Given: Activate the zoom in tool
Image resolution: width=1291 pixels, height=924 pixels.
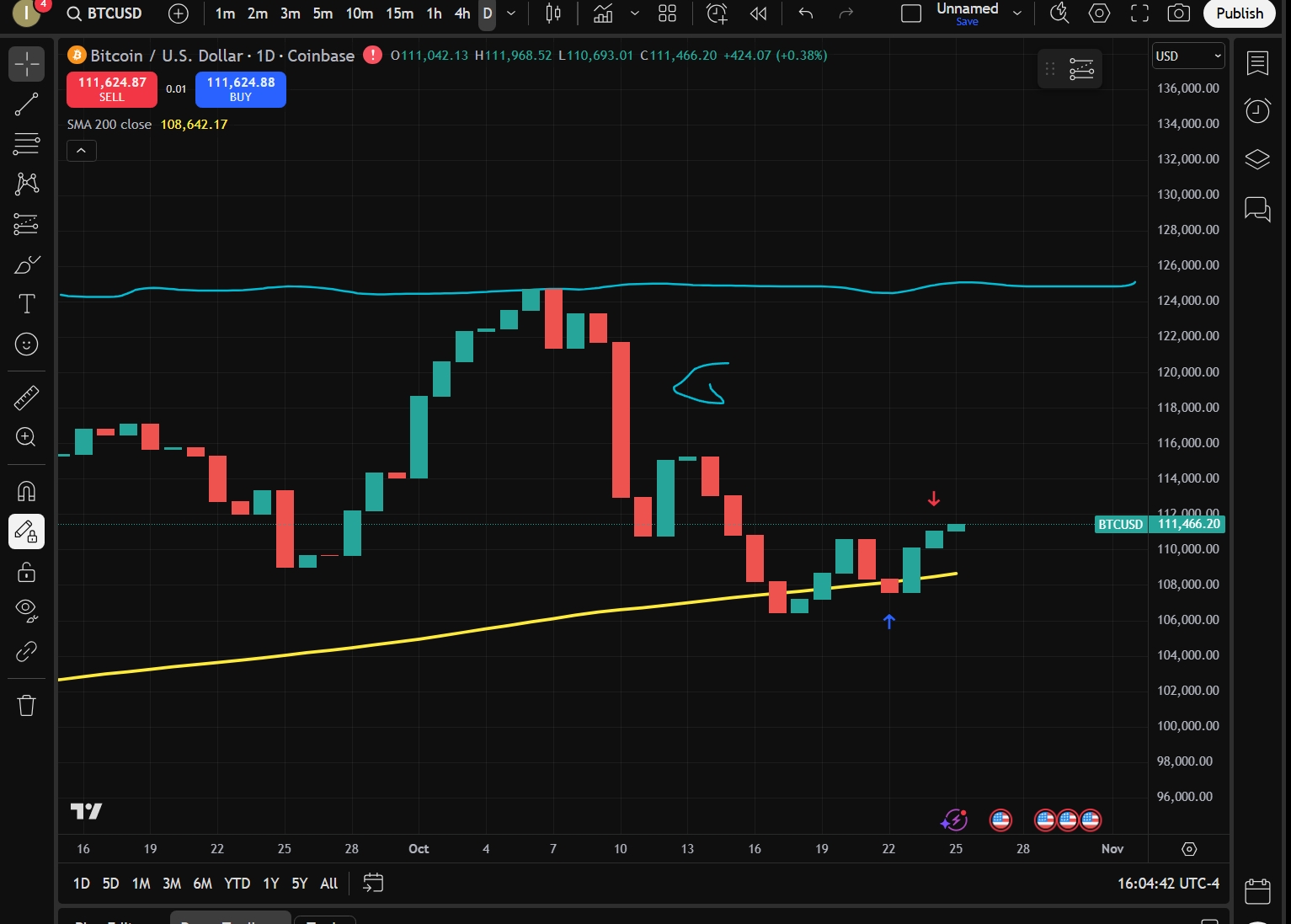Looking at the screenshot, I should tap(26, 436).
